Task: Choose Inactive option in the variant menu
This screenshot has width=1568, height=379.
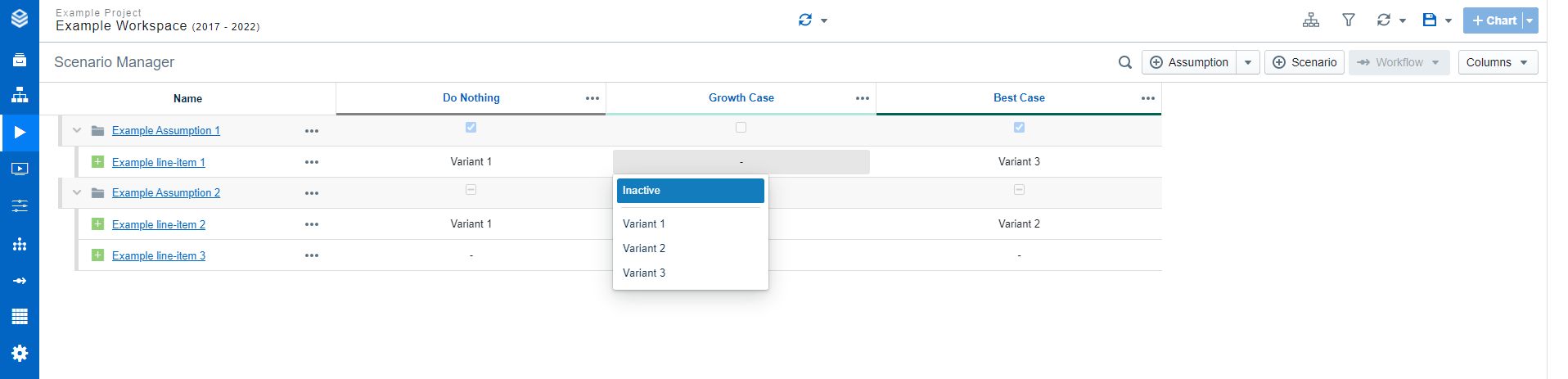Action: (x=690, y=191)
